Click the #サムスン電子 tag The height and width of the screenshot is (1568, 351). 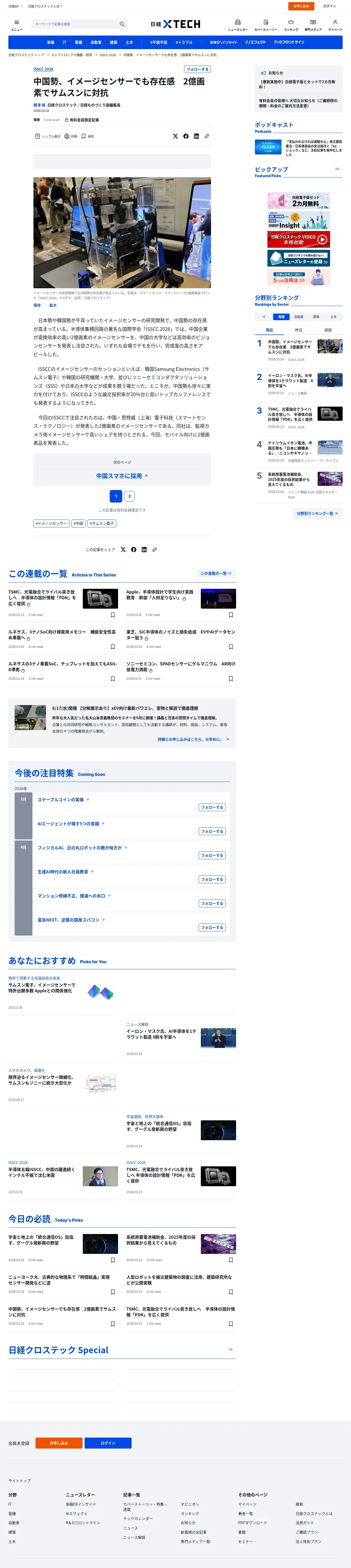(102, 523)
